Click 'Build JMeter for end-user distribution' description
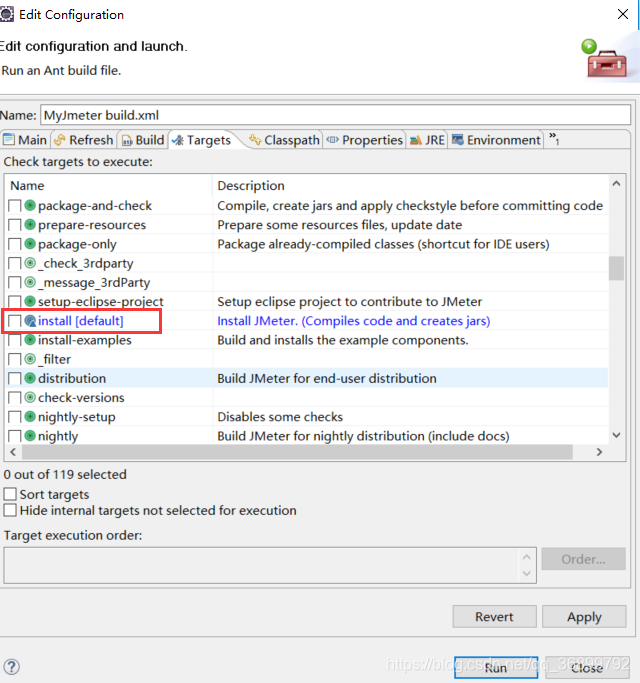Viewport: 640px width, 683px height. pyautogui.click(x=327, y=378)
